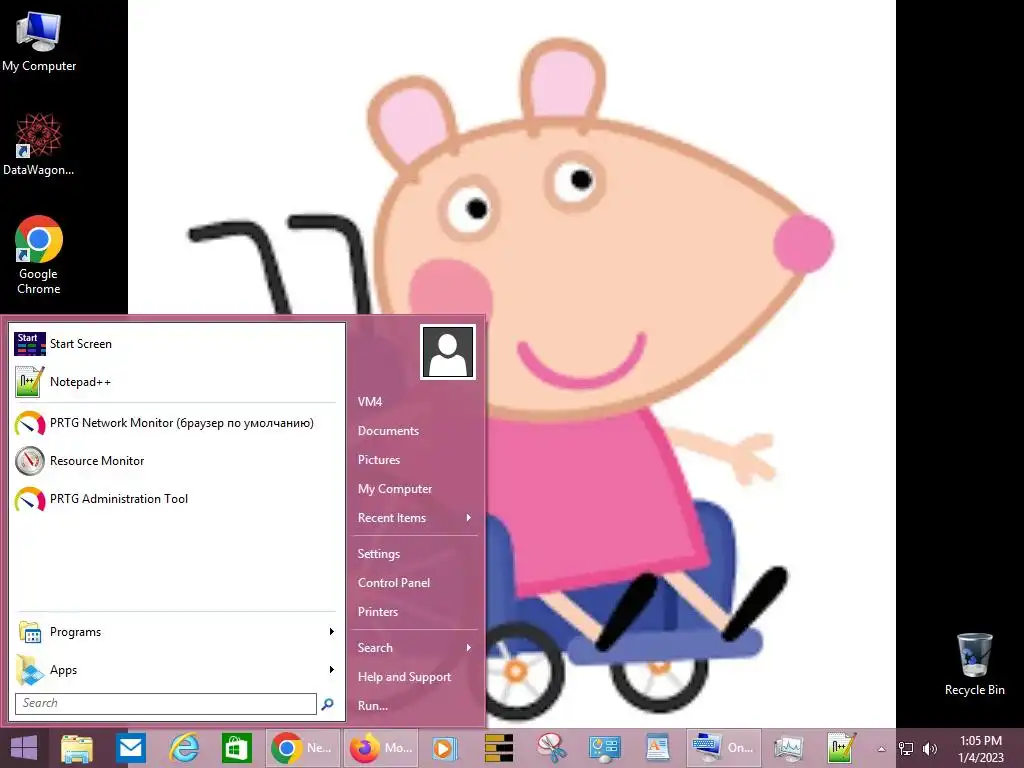Switch to the Chrome taskbar window
This screenshot has height=768, width=1024.
coord(302,748)
